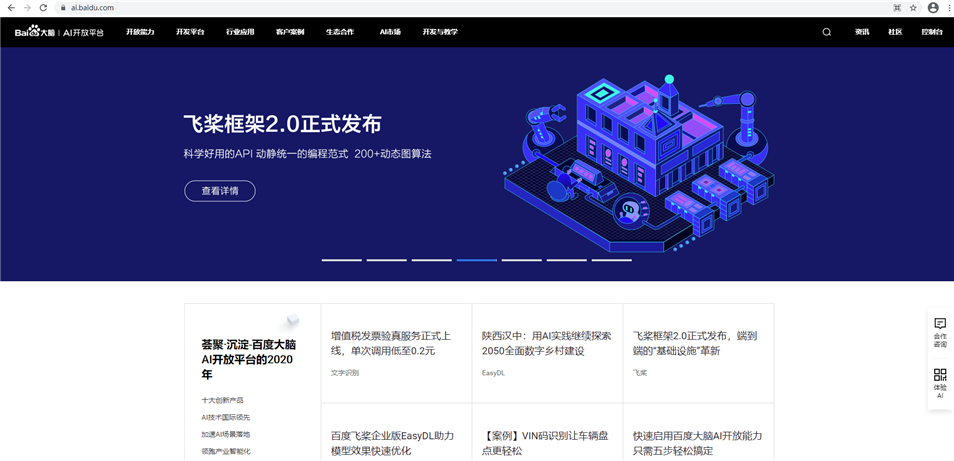Go to 资讯 in top navigation
The image size is (954, 461).
tap(862, 32)
